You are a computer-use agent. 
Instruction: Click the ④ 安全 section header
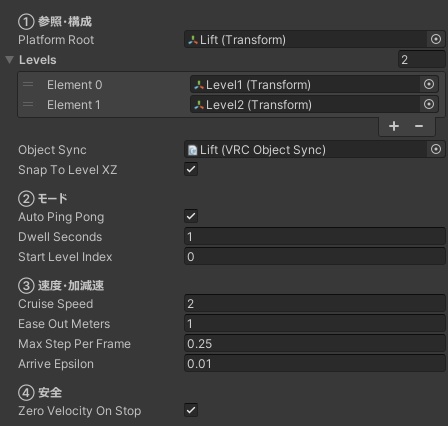pyautogui.click(x=40, y=393)
